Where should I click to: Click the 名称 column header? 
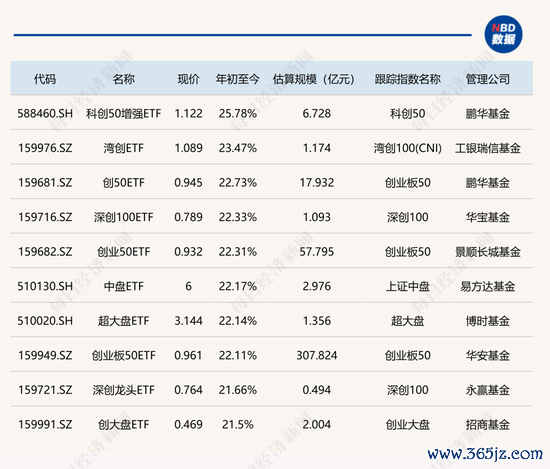tap(123, 79)
